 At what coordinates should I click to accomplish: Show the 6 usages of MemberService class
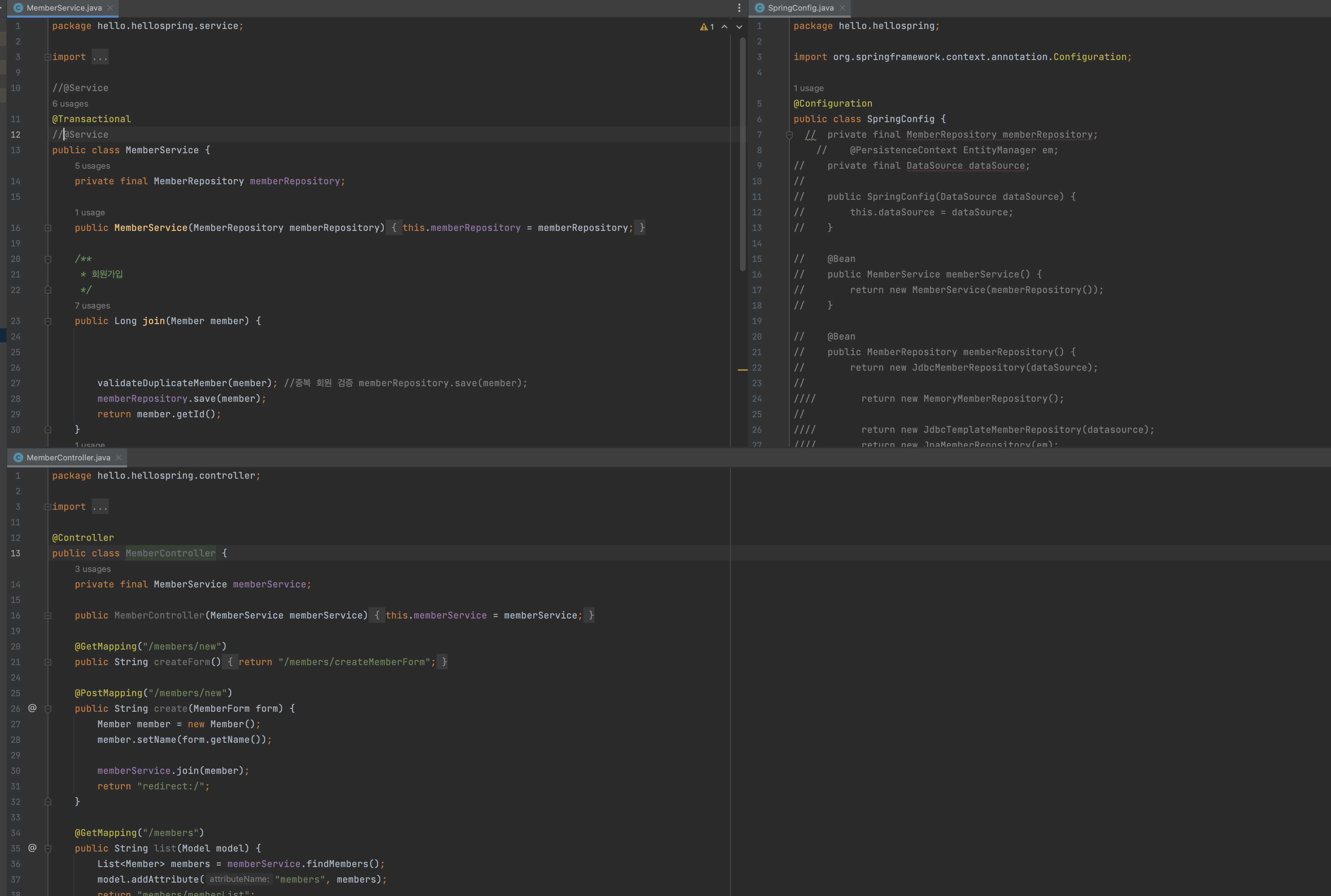click(70, 103)
